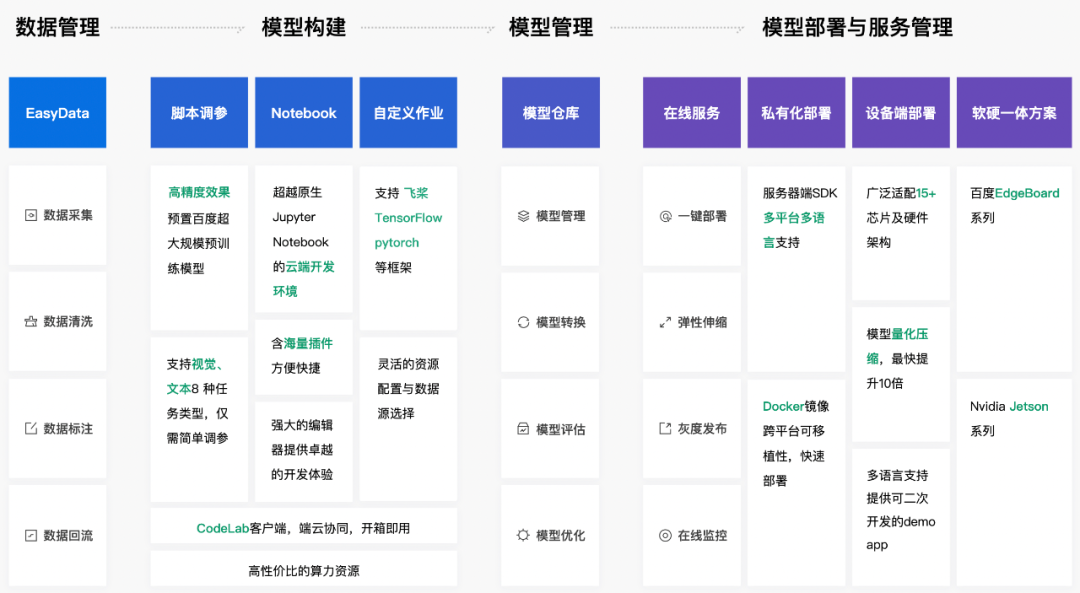
Task: Click the 多语言支持 demo app card
Action: pyautogui.click(x=901, y=517)
